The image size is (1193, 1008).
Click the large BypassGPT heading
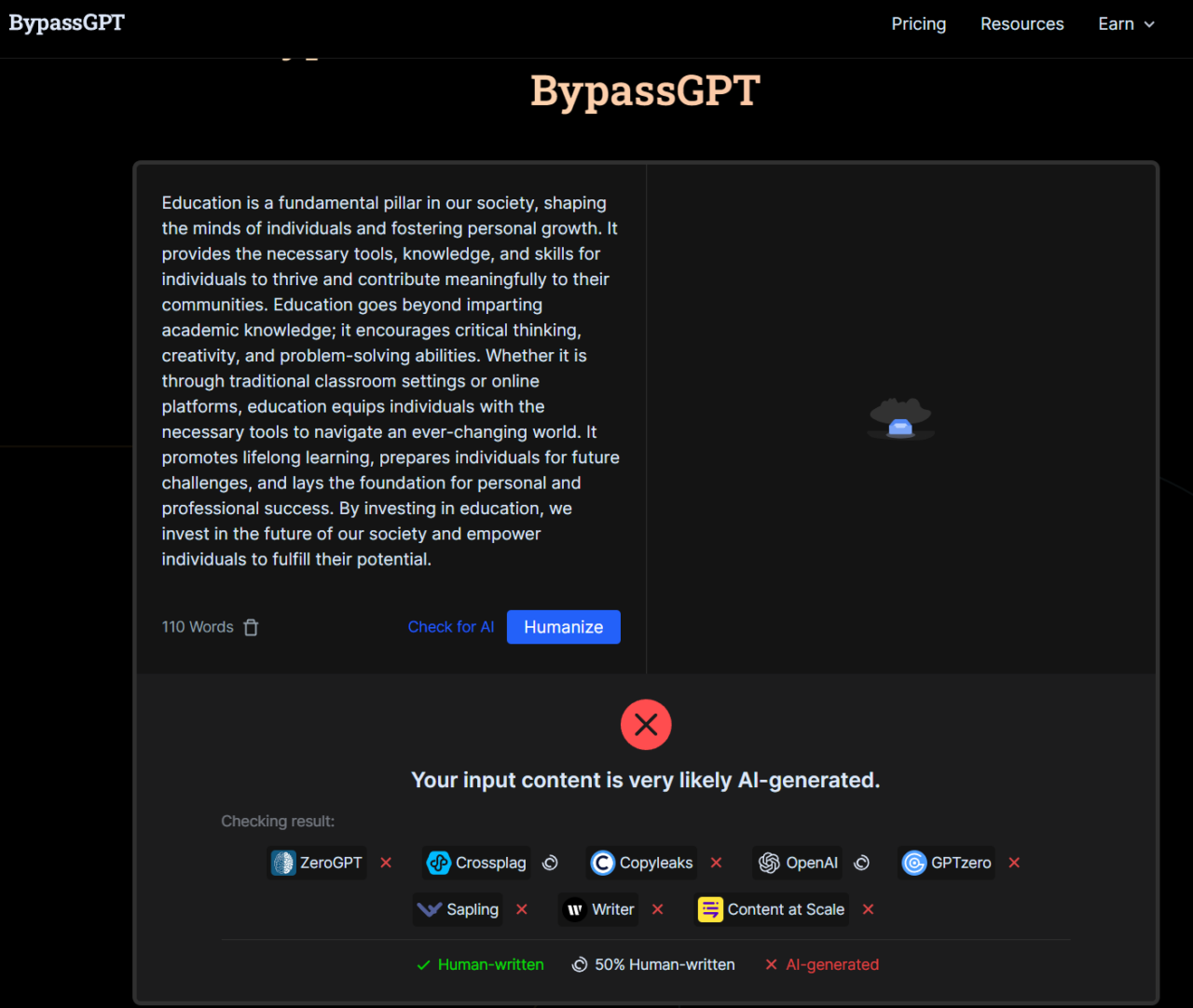[646, 91]
